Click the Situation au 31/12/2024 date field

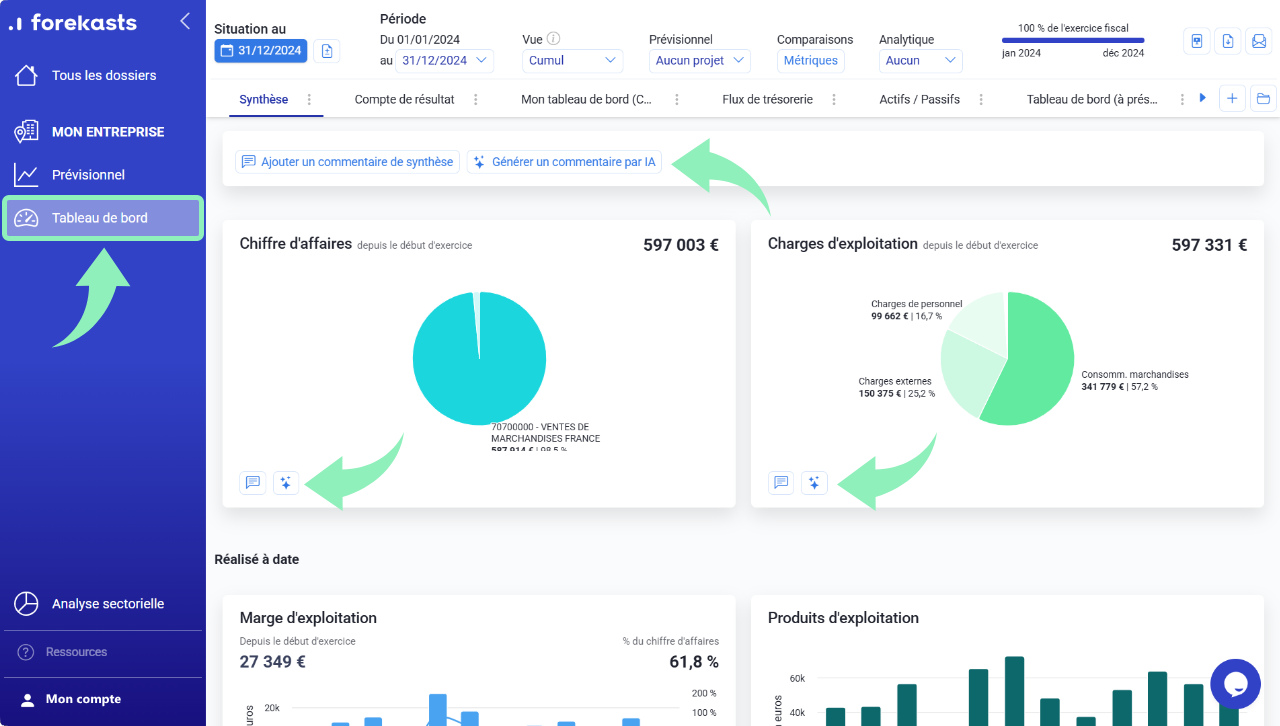(x=261, y=51)
